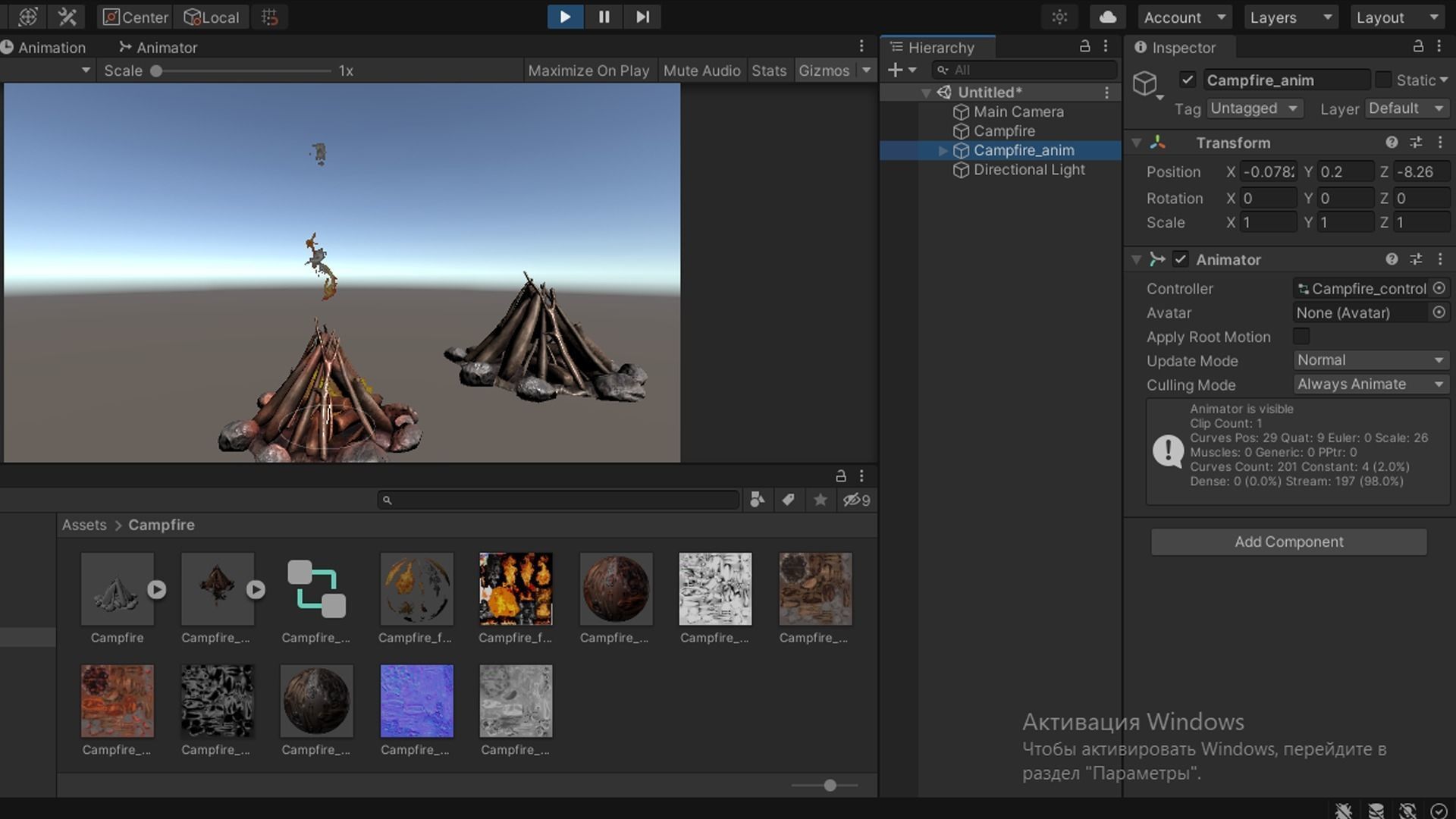
Task: Click the hierarchy add object plus icon
Action: click(895, 71)
